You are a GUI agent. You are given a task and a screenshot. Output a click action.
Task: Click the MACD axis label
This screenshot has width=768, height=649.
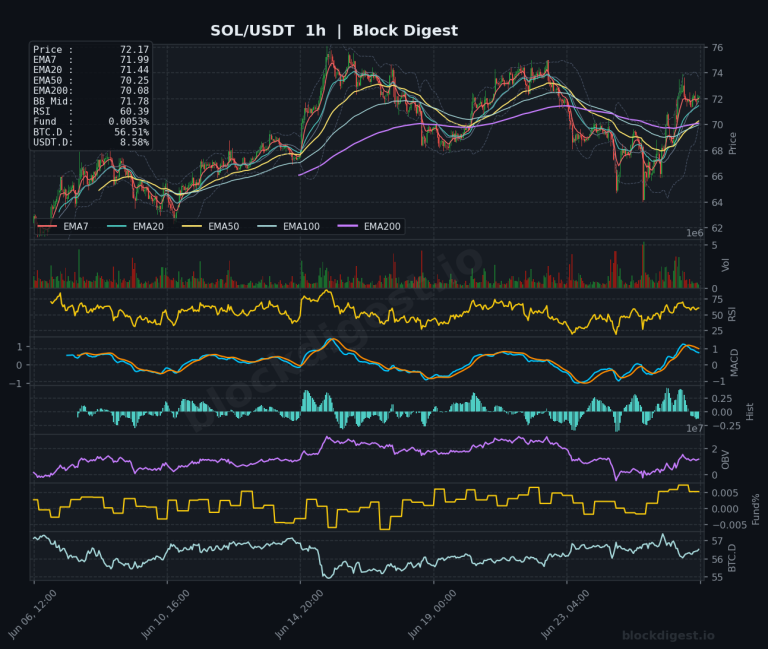(x=734, y=363)
